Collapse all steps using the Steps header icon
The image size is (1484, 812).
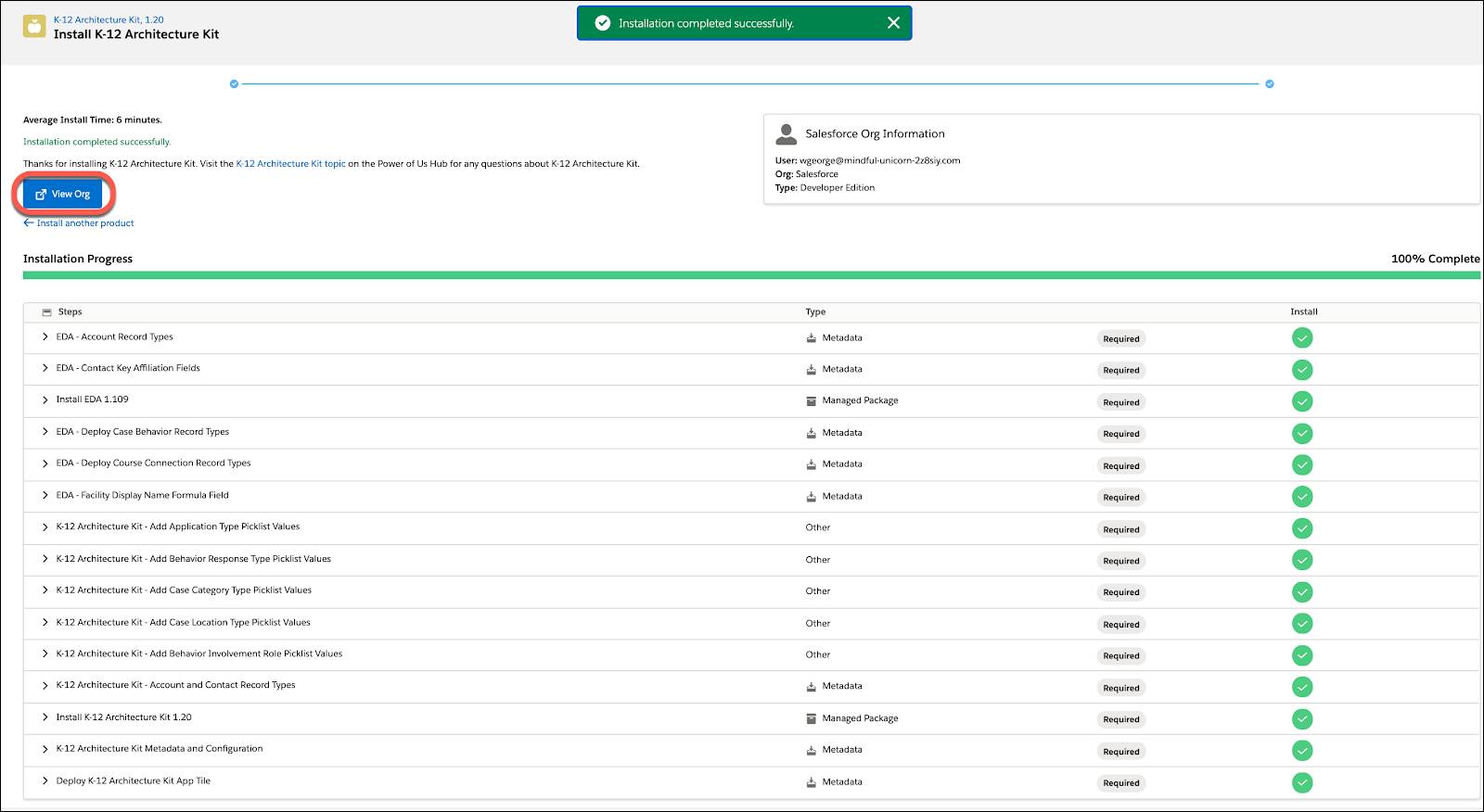coord(46,312)
